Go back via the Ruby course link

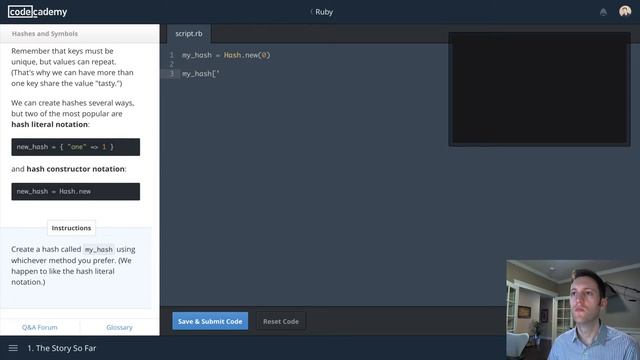click(x=322, y=12)
